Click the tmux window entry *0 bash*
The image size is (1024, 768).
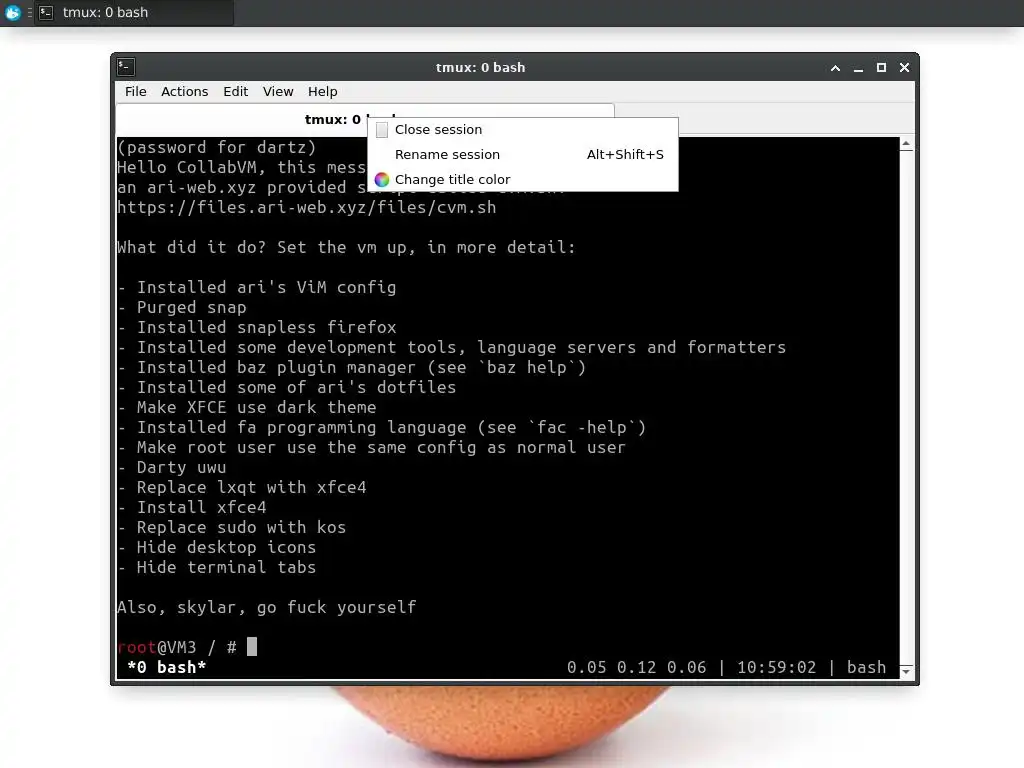167,667
